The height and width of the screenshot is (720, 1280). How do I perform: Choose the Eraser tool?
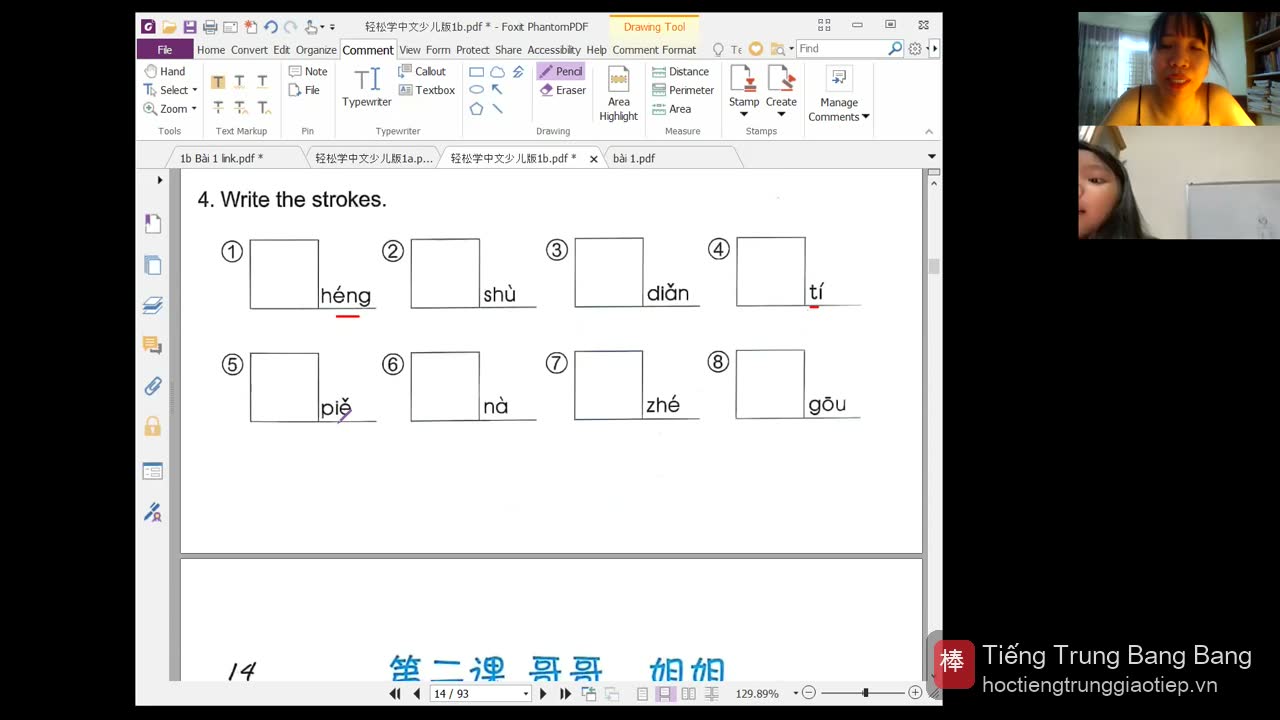562,90
